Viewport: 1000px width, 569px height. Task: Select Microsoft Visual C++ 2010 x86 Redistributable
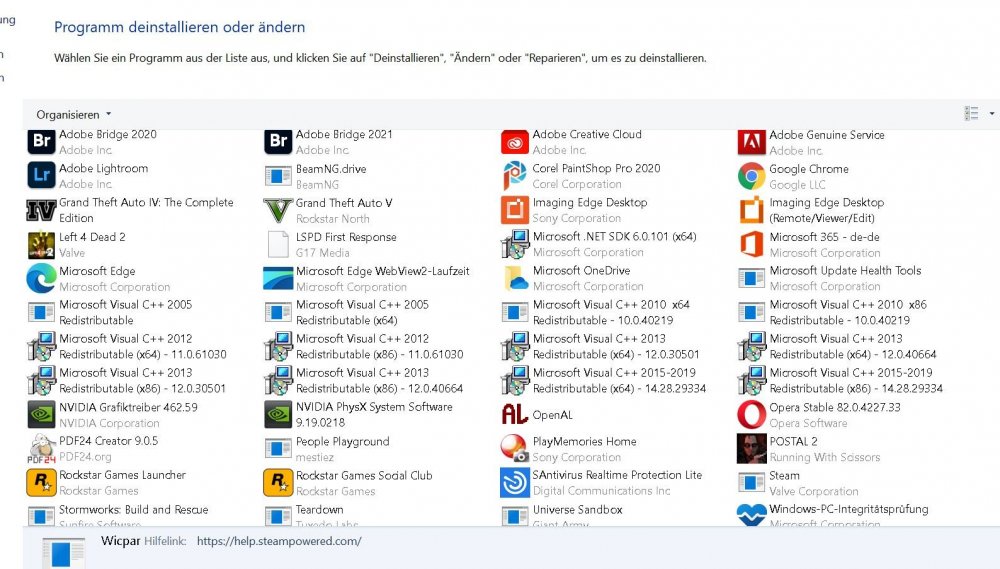coord(832,313)
